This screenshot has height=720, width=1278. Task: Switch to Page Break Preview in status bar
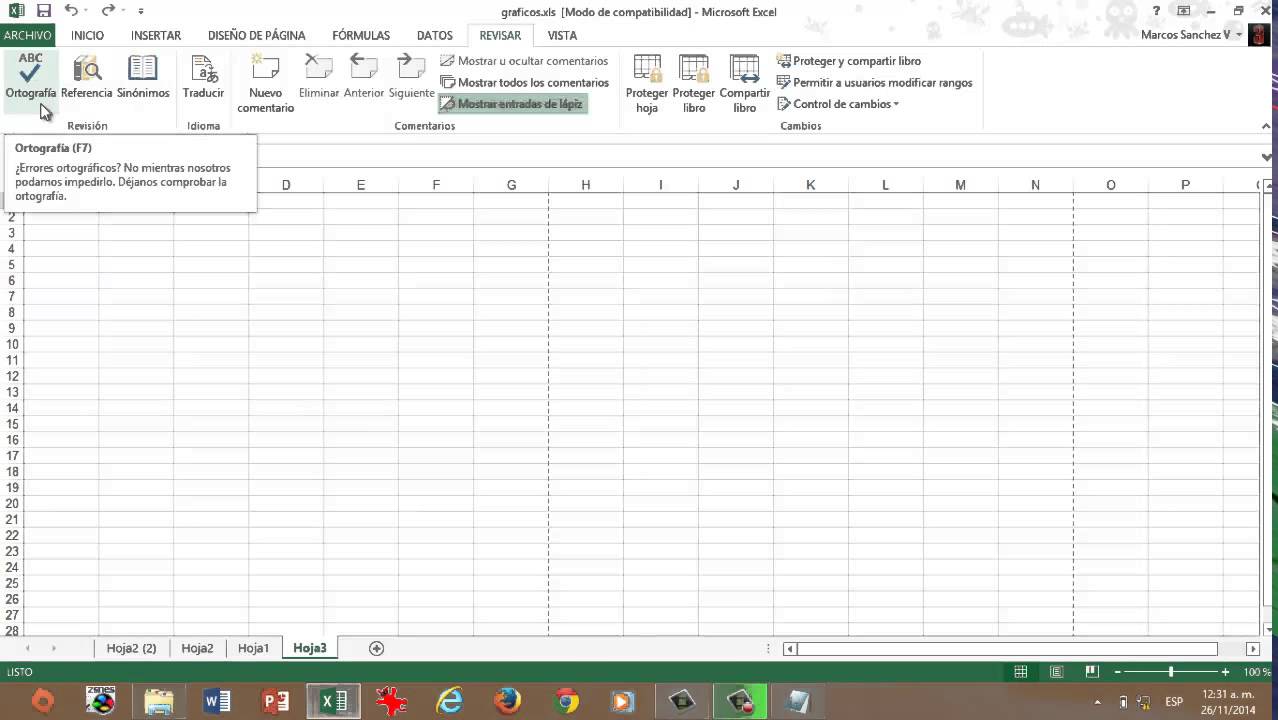pyautogui.click(x=1092, y=672)
